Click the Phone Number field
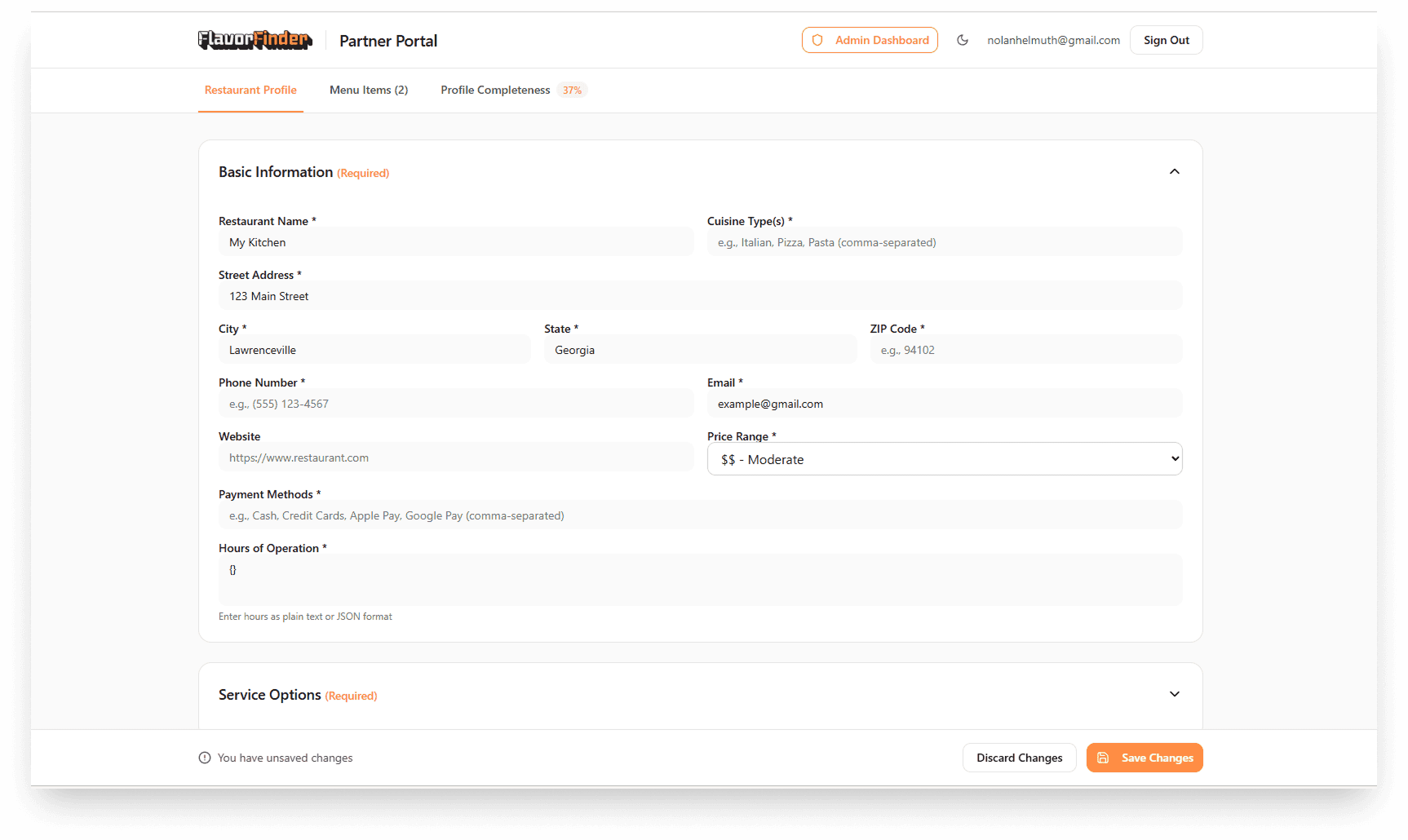 456,404
